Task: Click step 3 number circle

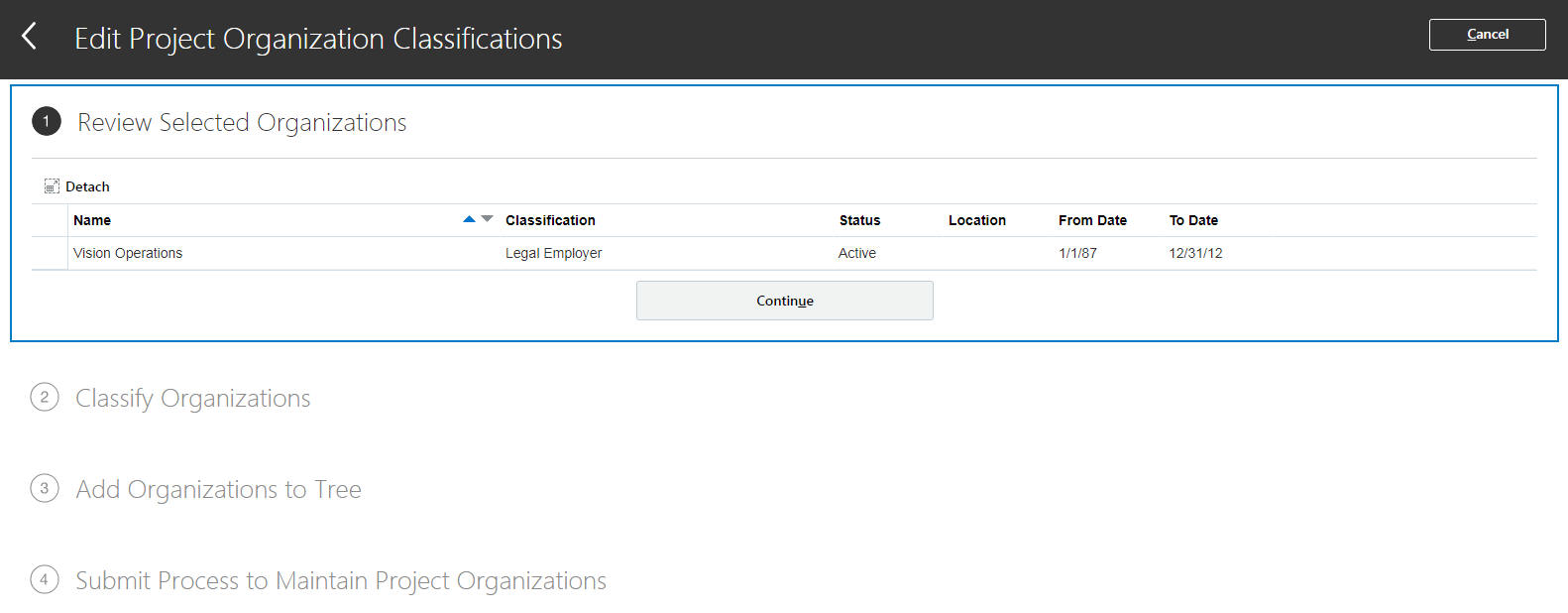Action: (x=45, y=489)
